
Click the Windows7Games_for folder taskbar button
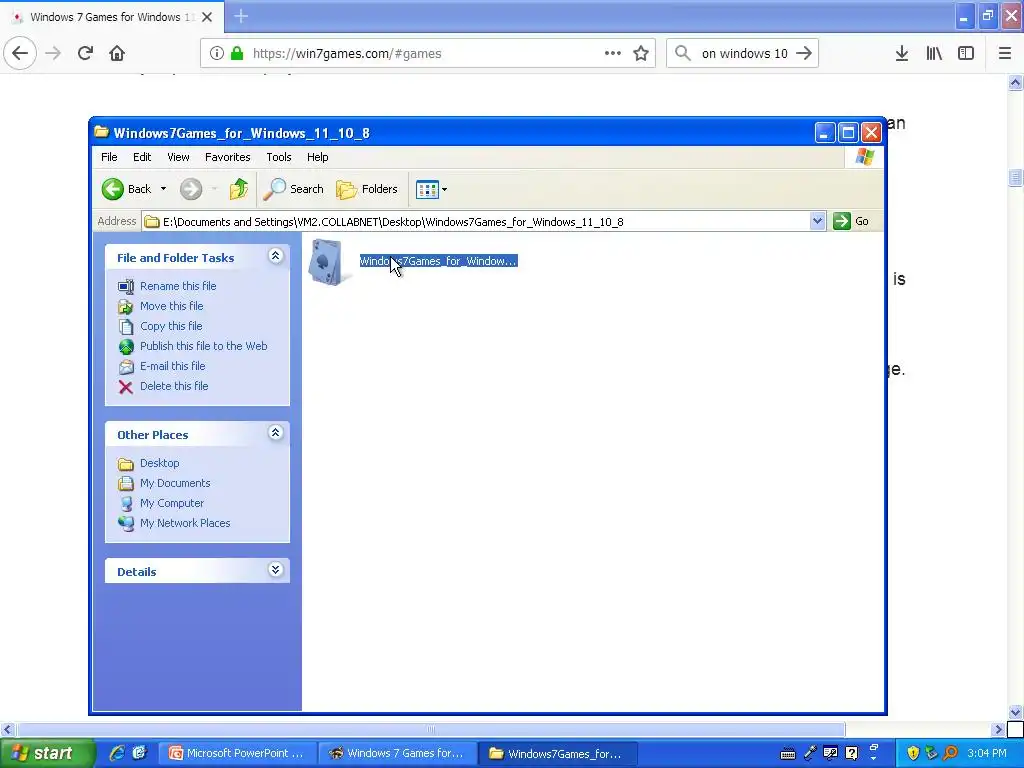coord(558,754)
